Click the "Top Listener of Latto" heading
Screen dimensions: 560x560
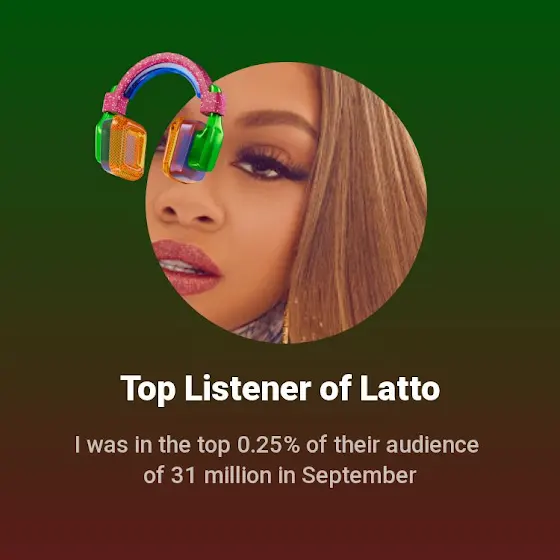click(x=280, y=389)
